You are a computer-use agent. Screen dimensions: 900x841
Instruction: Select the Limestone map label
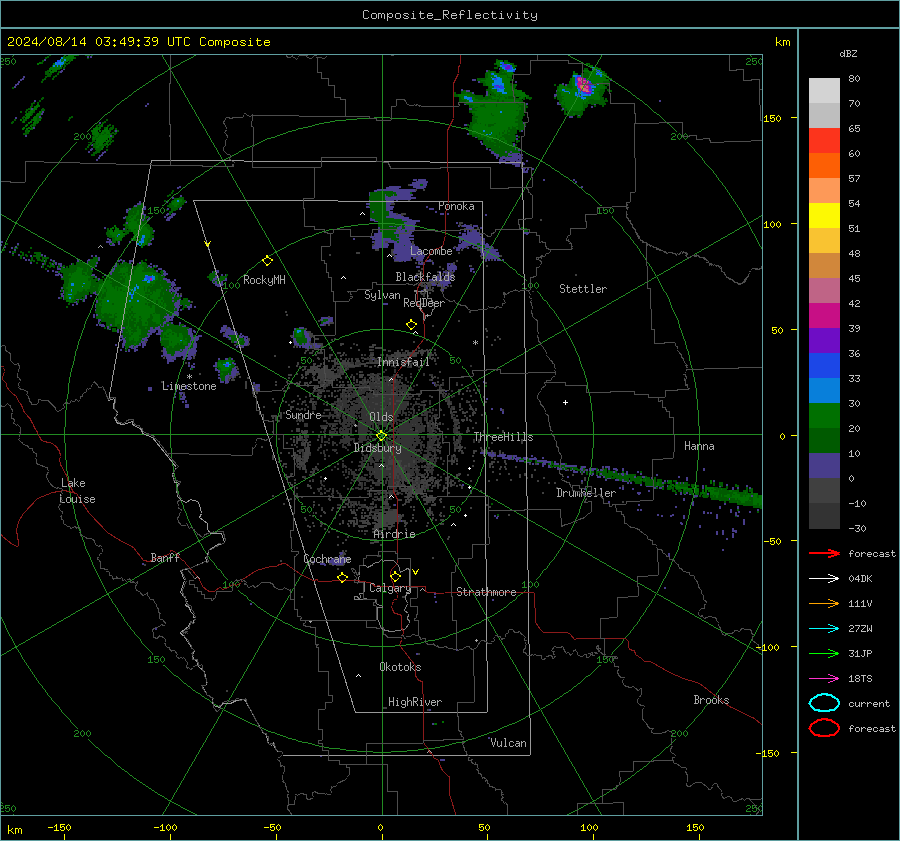point(189,386)
